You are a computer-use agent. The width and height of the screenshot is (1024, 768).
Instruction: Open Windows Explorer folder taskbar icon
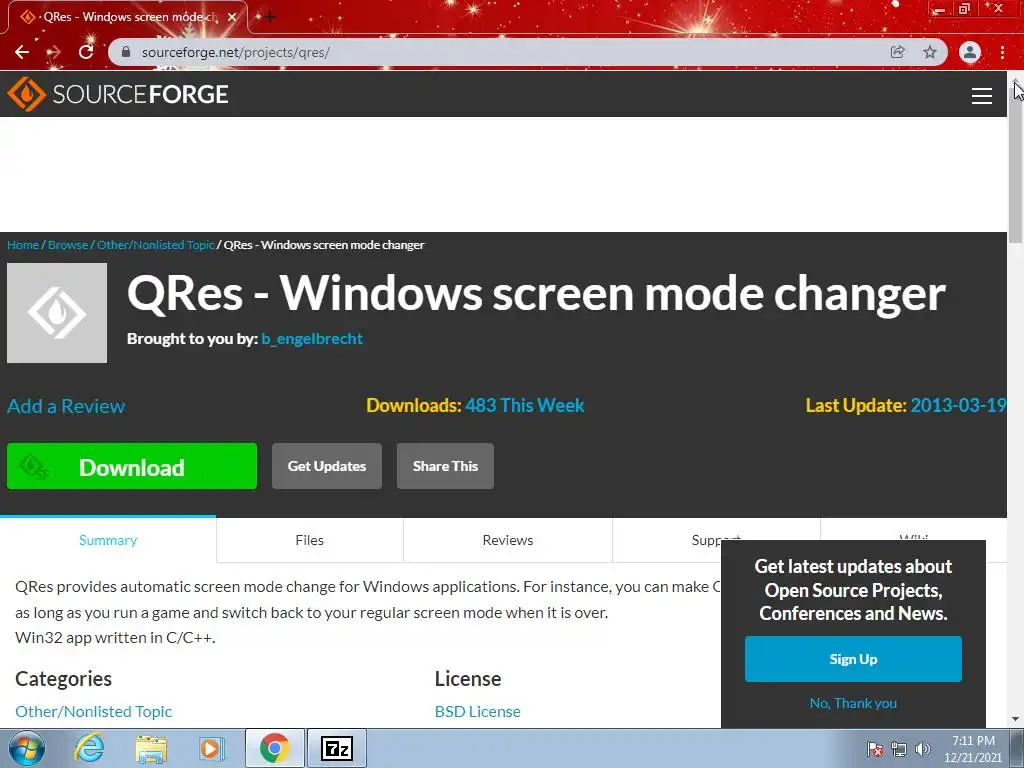coord(151,748)
